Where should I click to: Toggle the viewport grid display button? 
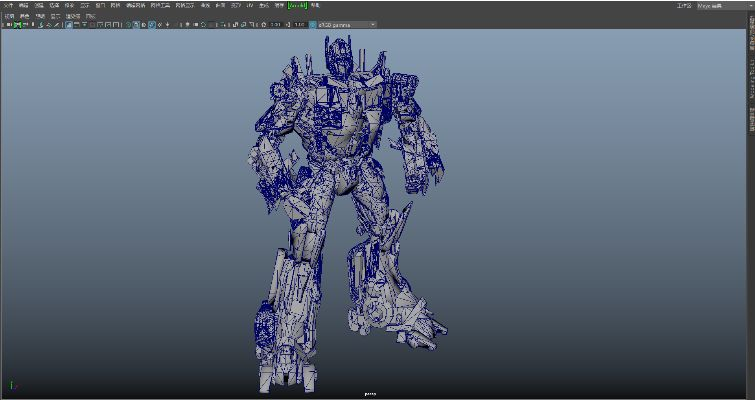[69, 24]
